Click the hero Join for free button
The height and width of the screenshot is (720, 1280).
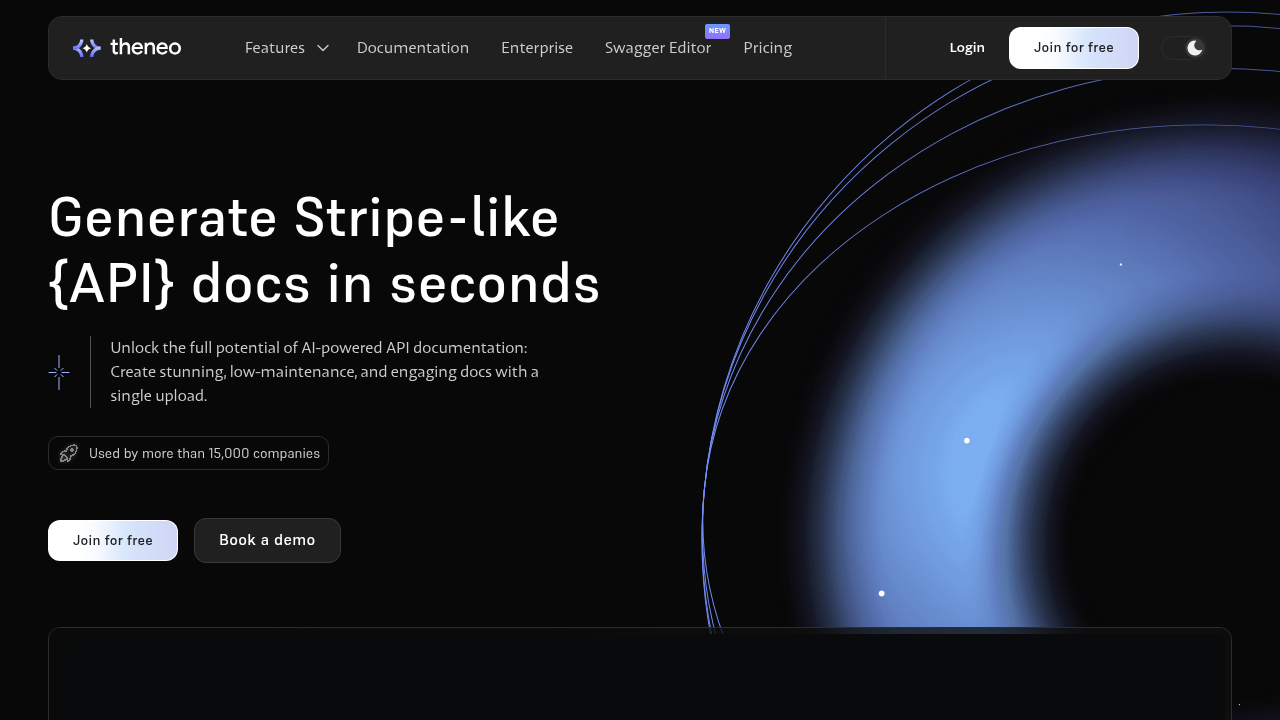(x=113, y=540)
